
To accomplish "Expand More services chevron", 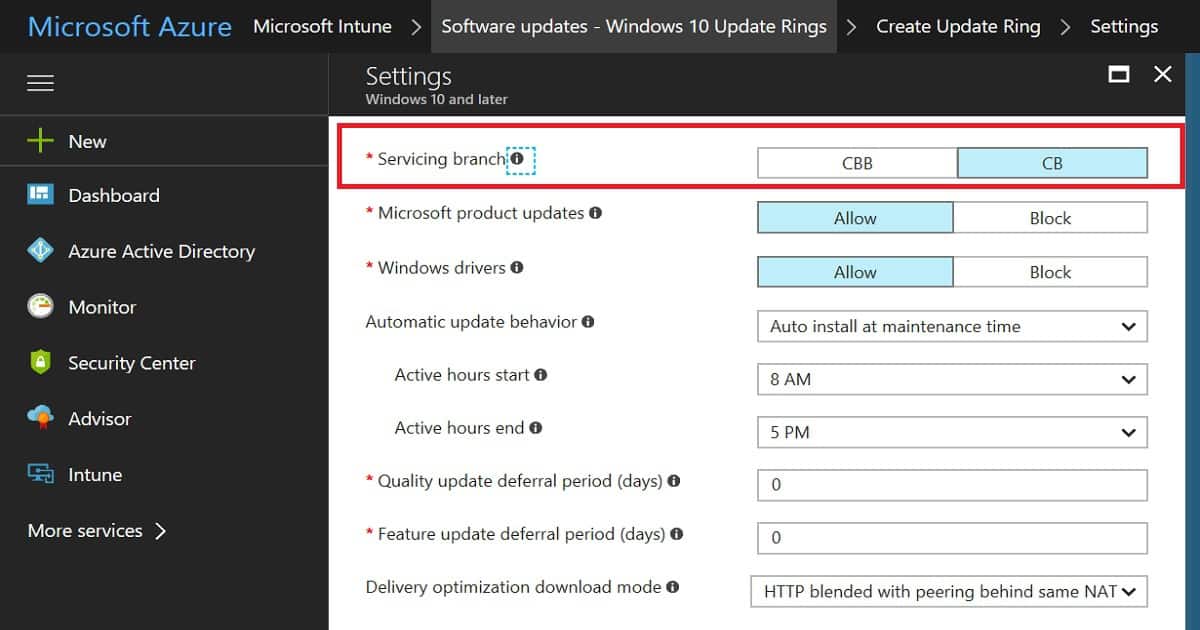I will (x=160, y=531).
